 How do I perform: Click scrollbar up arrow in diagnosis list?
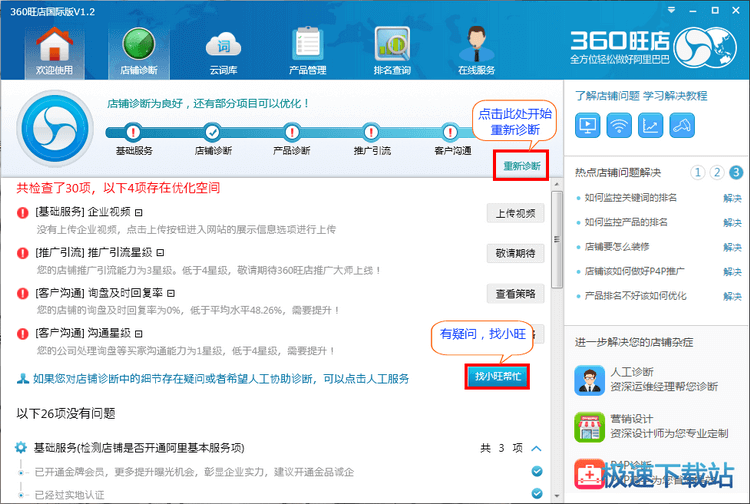[556, 184]
